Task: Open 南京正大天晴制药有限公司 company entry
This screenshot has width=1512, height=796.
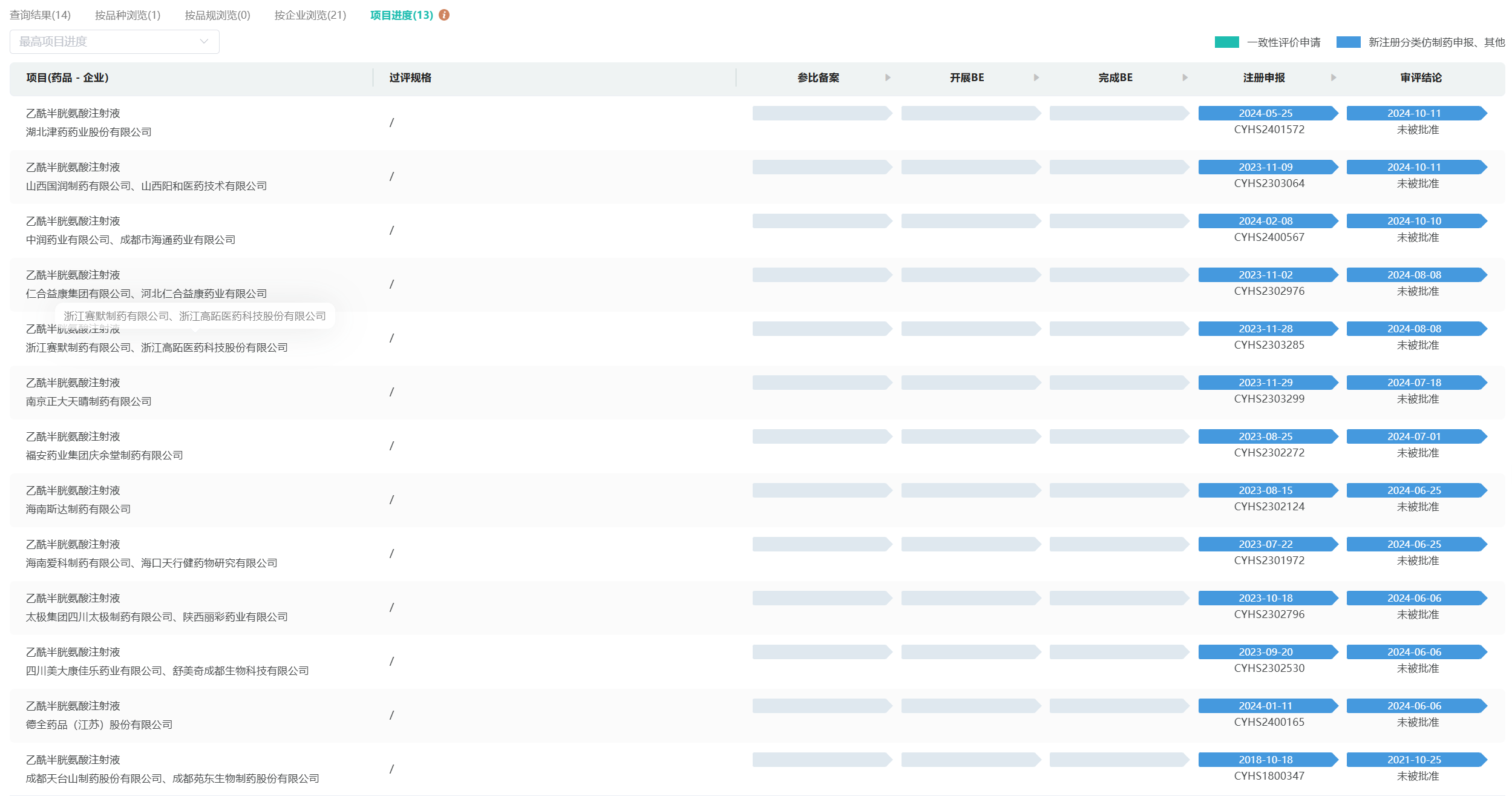Action: pyautogui.click(x=88, y=401)
